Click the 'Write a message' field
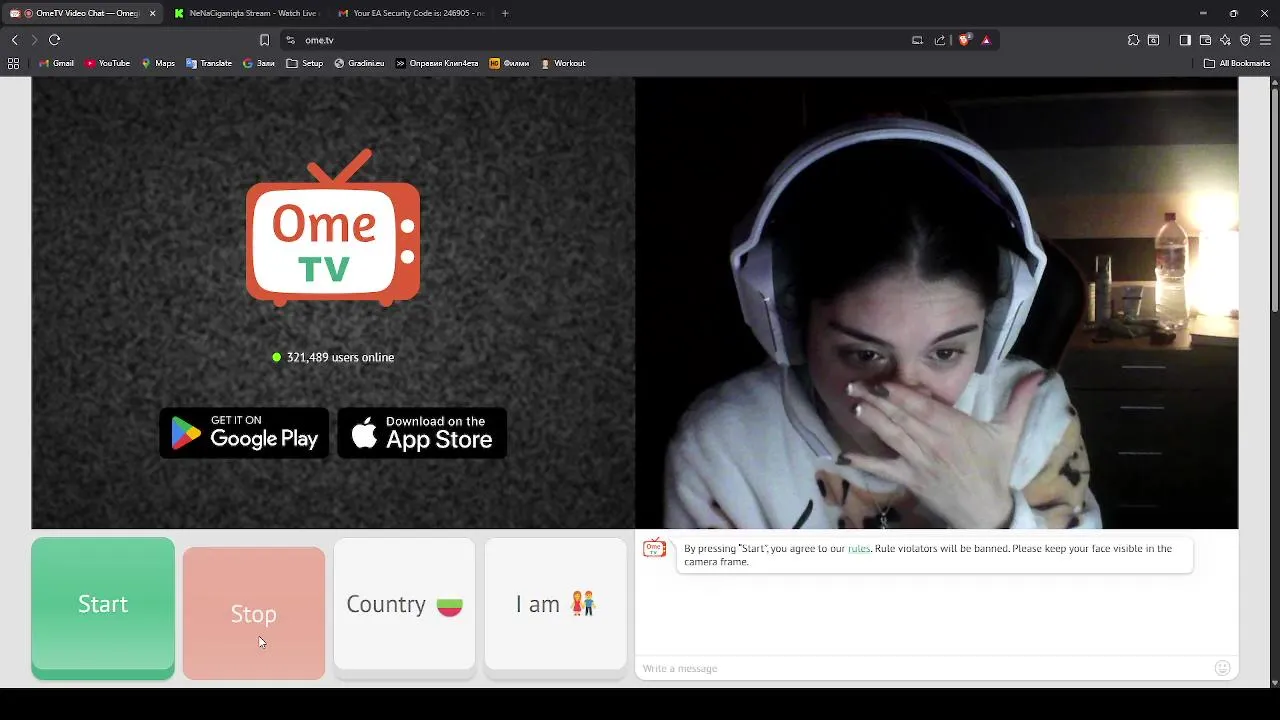 [925, 668]
